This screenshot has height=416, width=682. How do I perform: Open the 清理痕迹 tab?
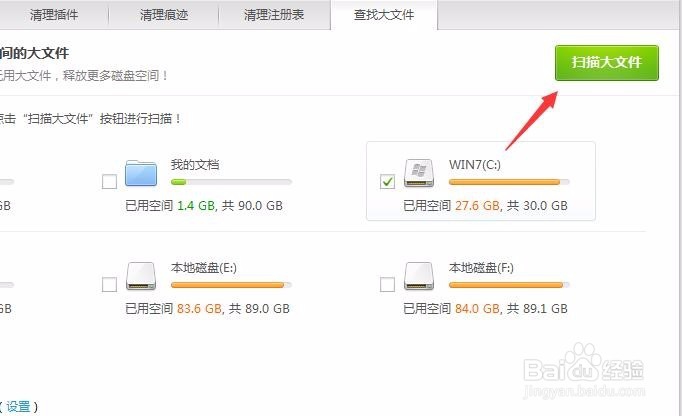[164, 15]
